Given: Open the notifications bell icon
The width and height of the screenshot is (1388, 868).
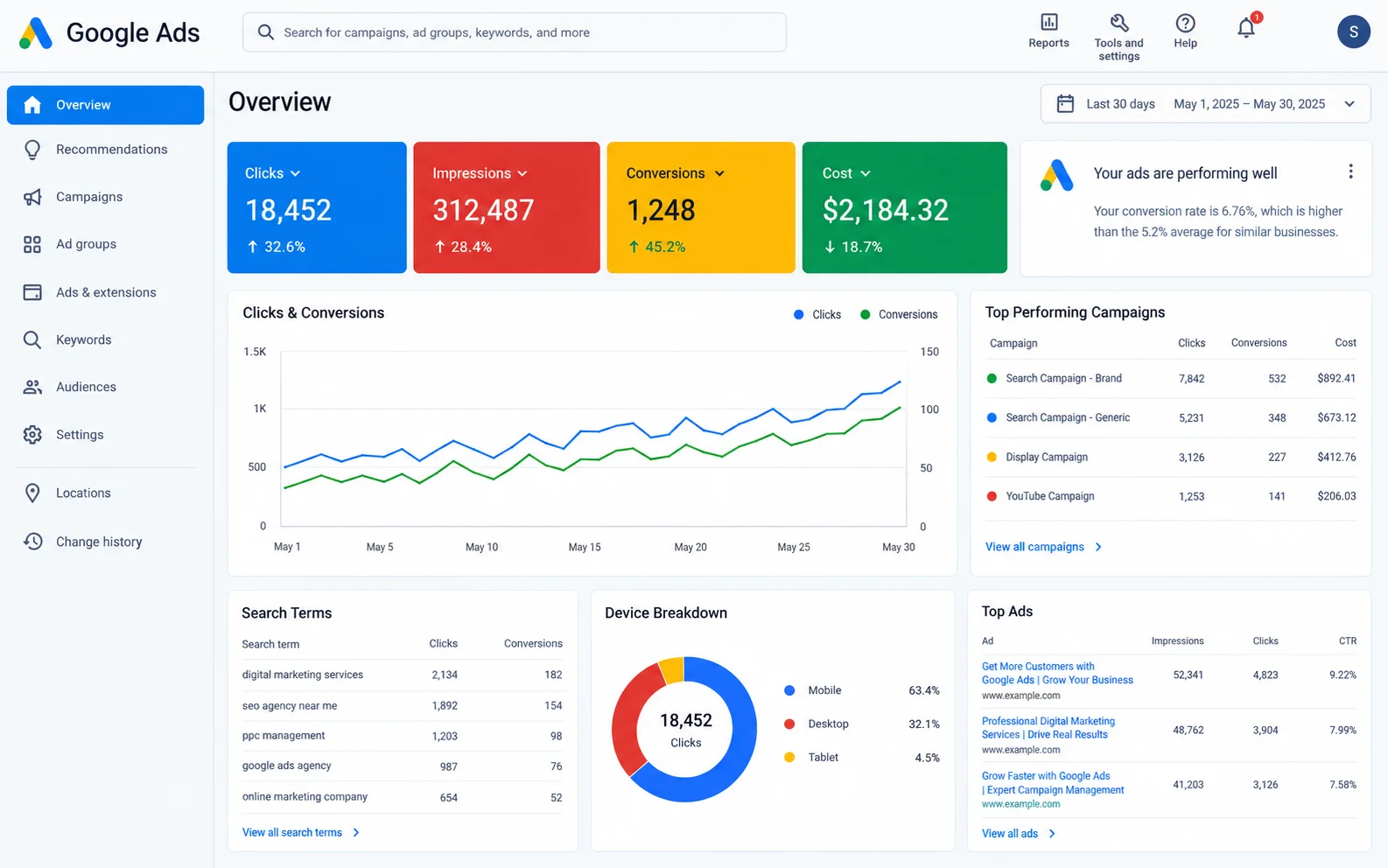Looking at the screenshot, I should (x=1246, y=28).
